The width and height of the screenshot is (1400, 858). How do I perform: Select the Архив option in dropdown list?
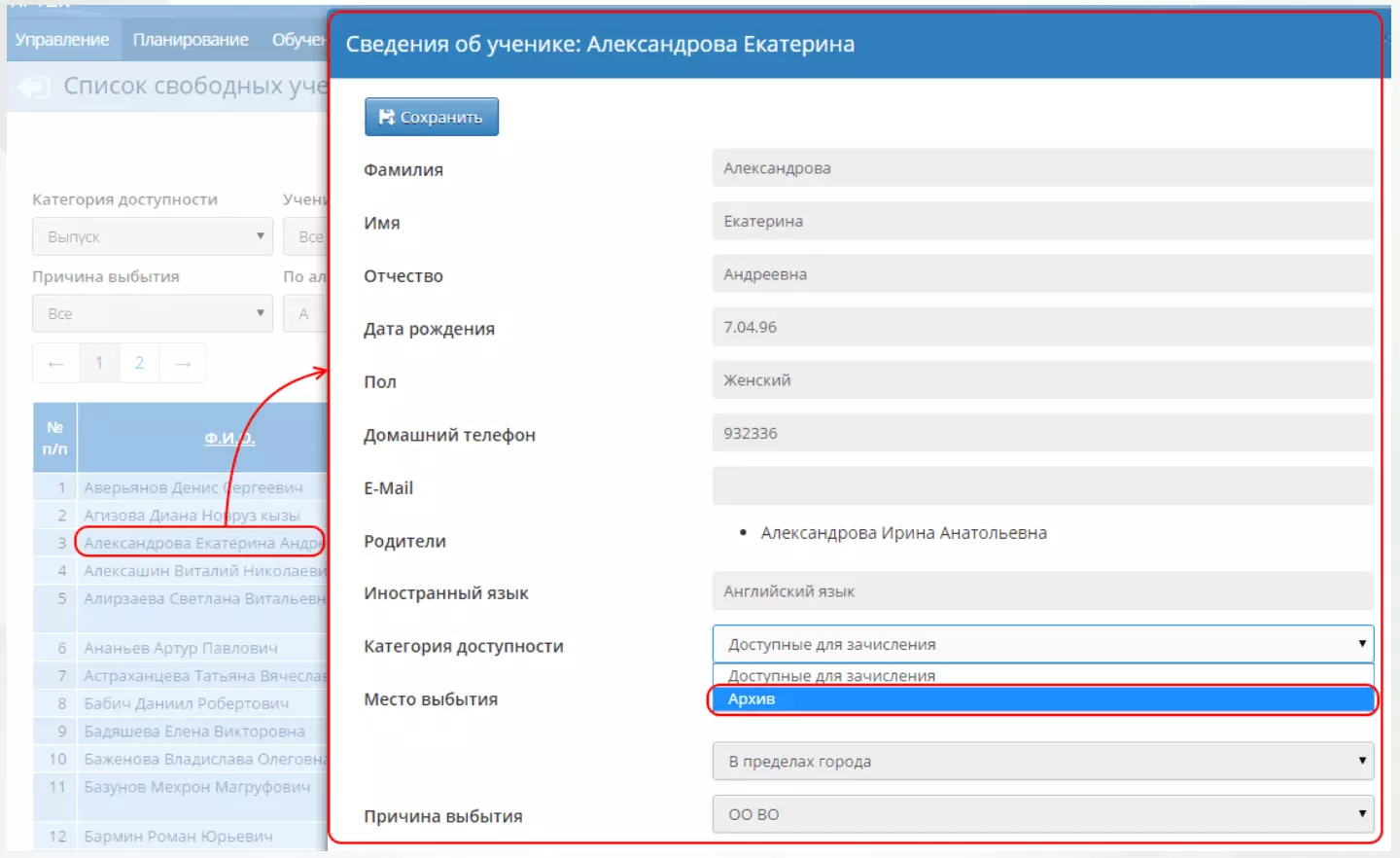[x=1042, y=698]
